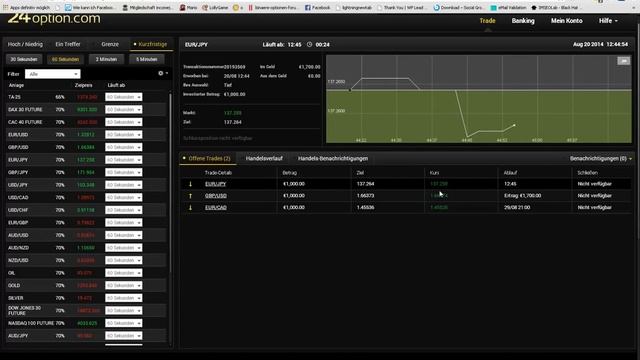The image size is (640, 360).
Task: Expand the Hilfe menu
Action: (x=608, y=21)
